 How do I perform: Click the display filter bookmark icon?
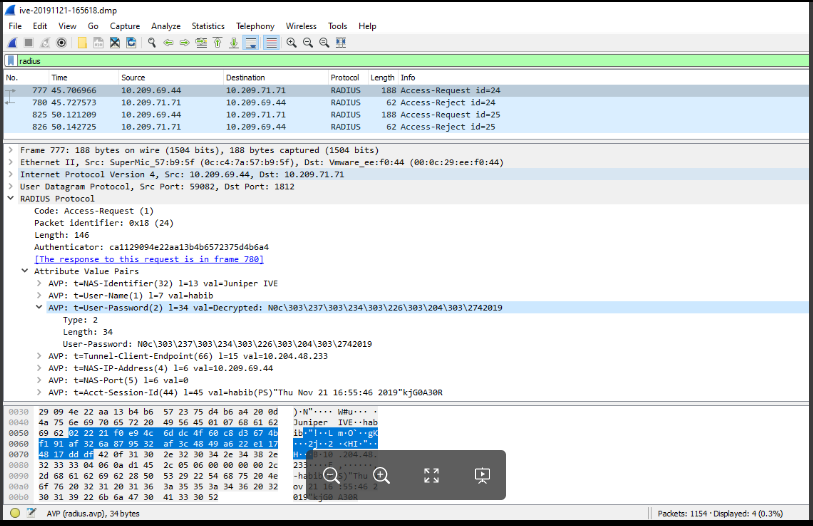(10, 61)
